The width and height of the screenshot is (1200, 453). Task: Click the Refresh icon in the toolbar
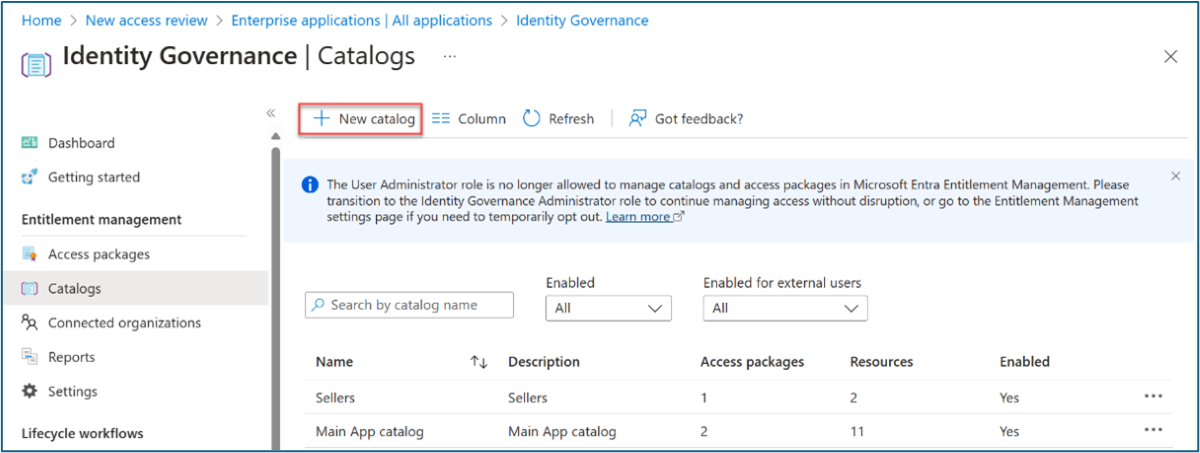coord(532,118)
